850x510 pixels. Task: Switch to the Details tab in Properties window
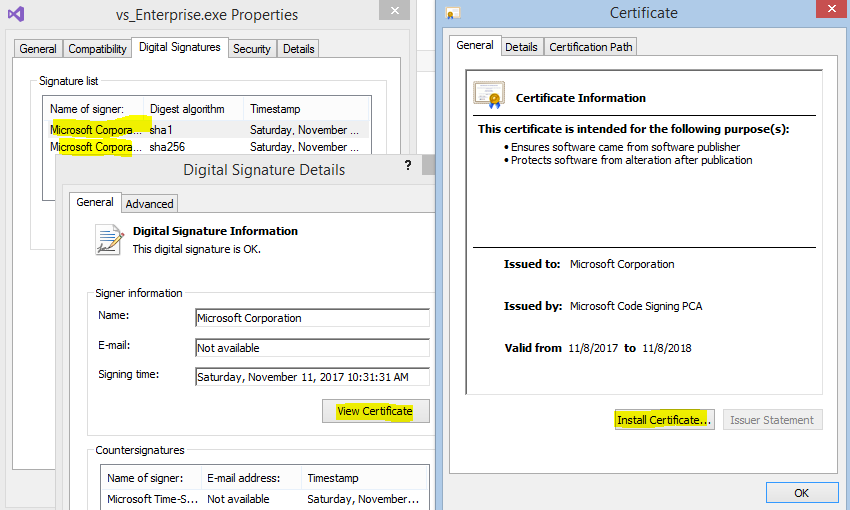(298, 49)
